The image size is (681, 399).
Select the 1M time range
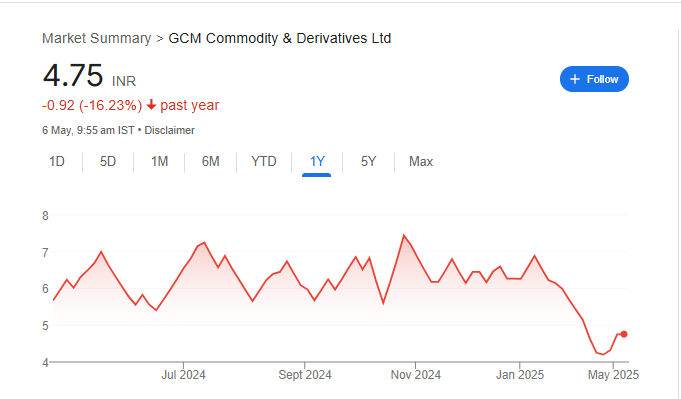(x=159, y=162)
